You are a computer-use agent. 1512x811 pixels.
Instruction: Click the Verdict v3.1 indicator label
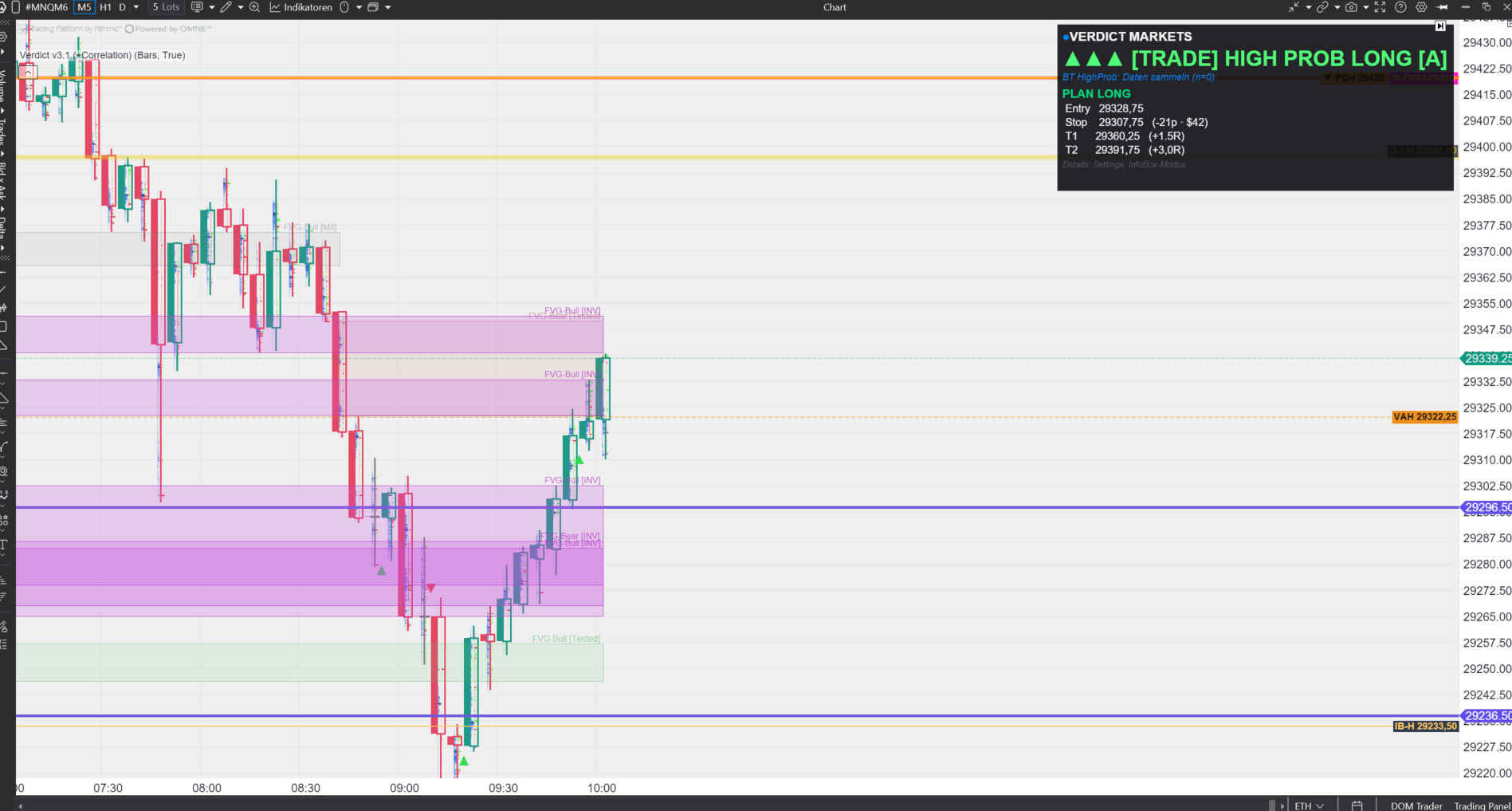(102, 55)
